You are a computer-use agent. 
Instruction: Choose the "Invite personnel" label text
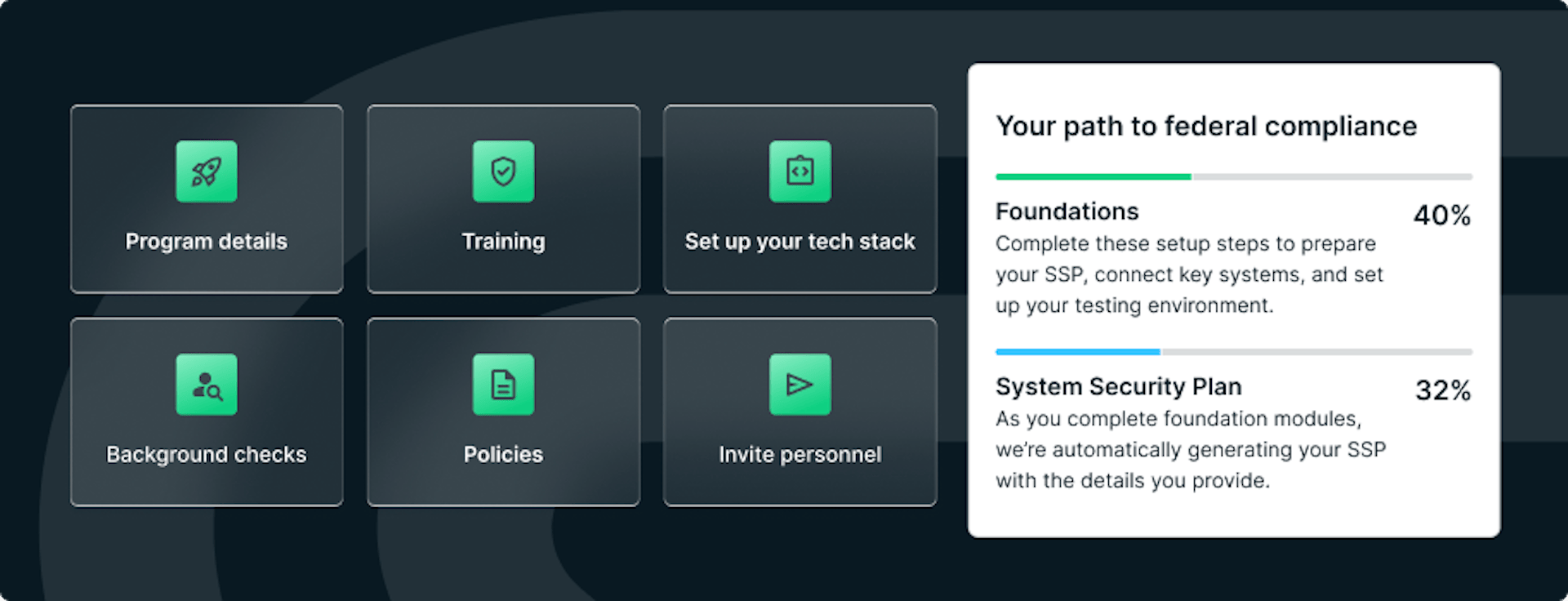click(x=800, y=455)
